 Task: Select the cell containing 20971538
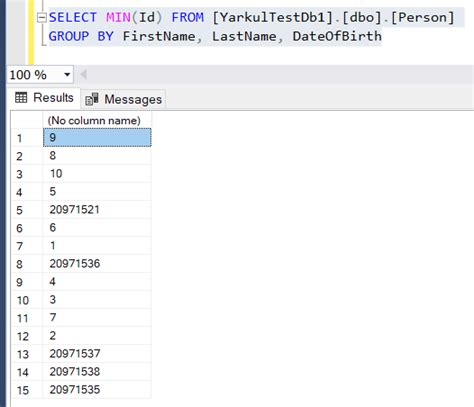pyautogui.click(x=97, y=371)
